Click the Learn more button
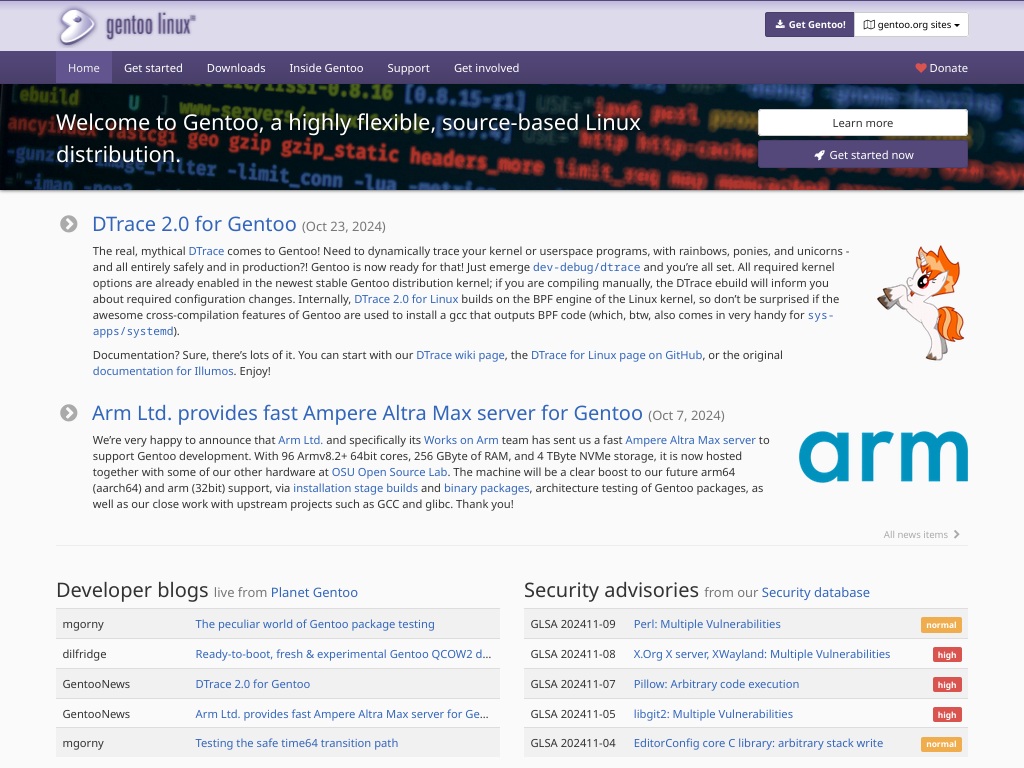Image resolution: width=1024 pixels, height=768 pixels. coord(863,123)
